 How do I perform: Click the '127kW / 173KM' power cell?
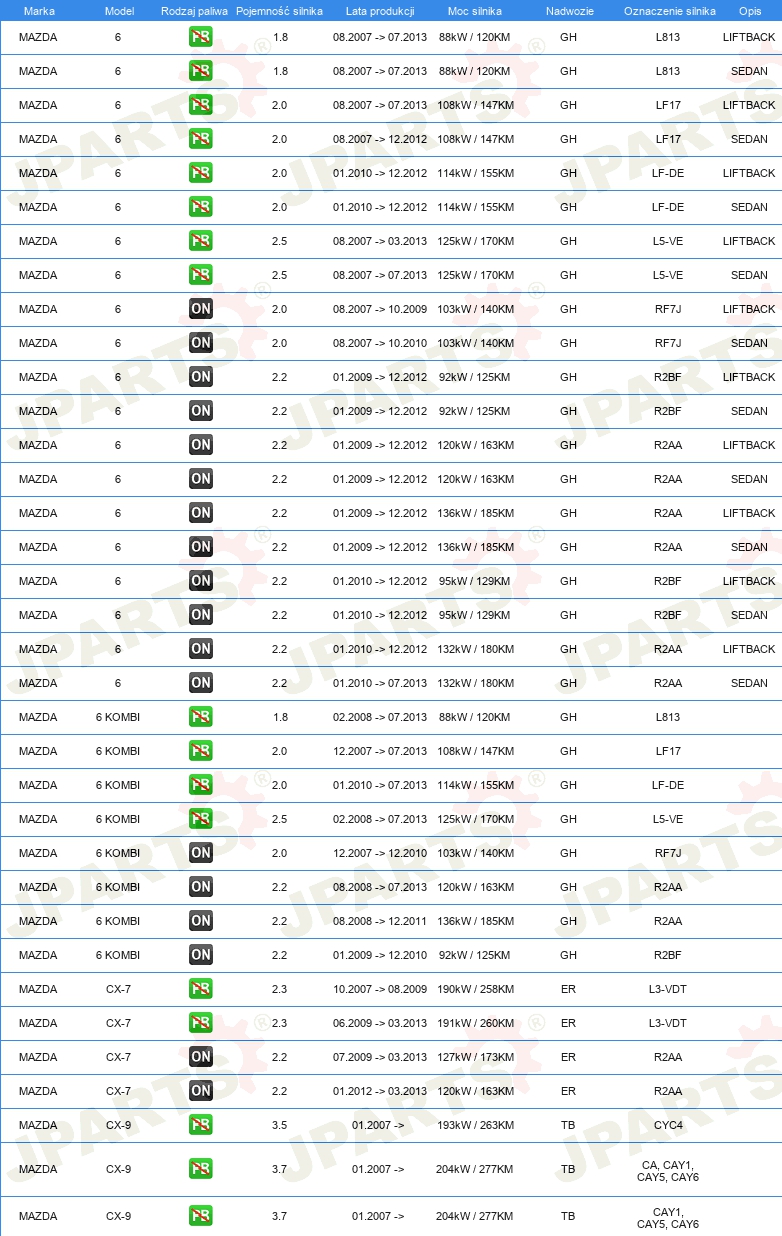[476, 1057]
